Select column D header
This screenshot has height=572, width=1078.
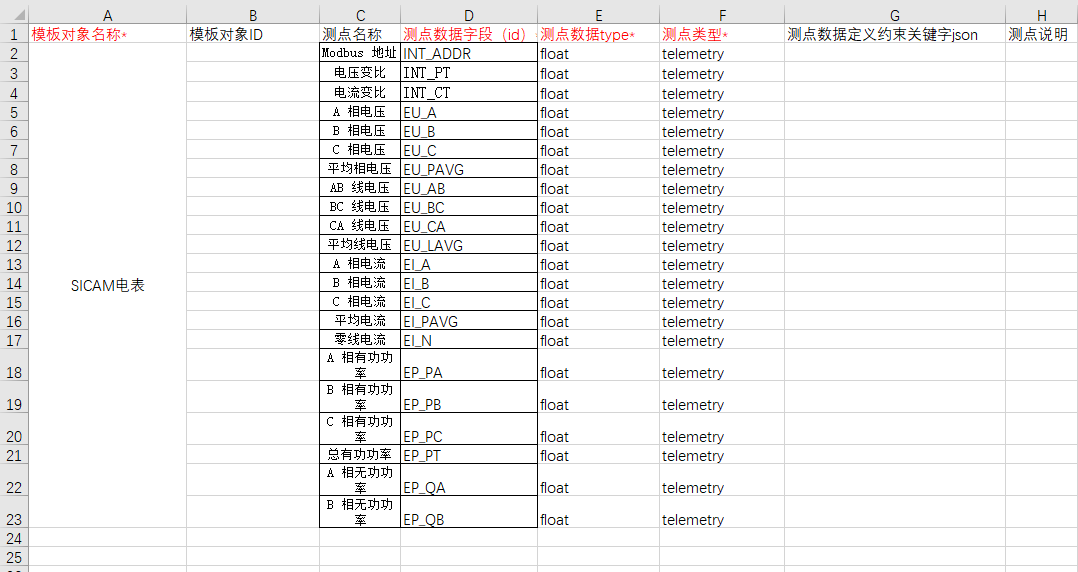(469, 15)
